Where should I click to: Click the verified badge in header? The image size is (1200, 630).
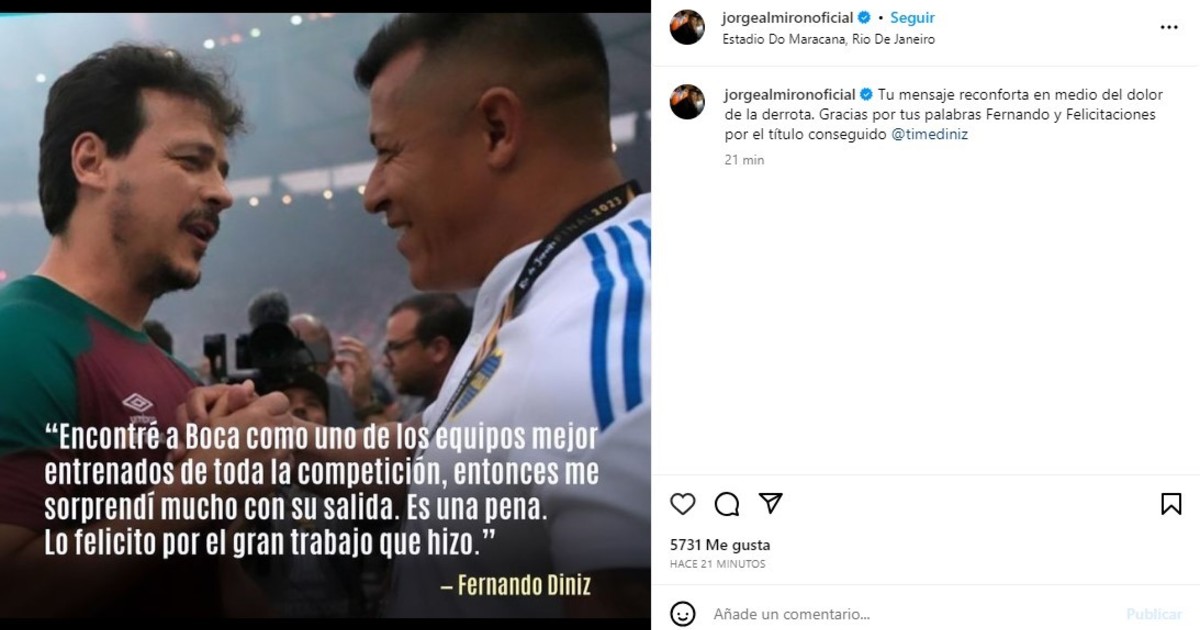pos(865,18)
